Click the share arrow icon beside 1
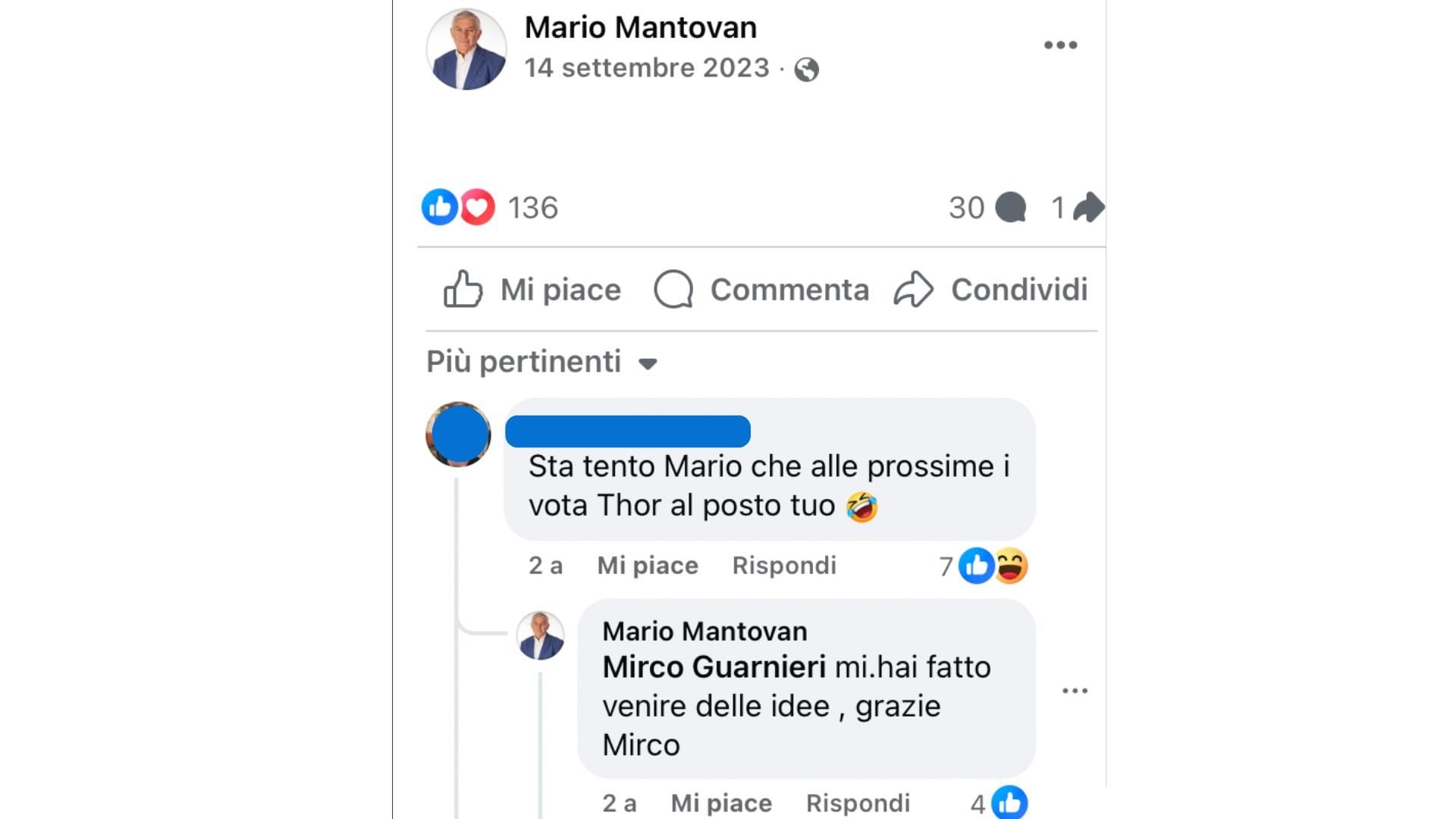 (x=1089, y=208)
